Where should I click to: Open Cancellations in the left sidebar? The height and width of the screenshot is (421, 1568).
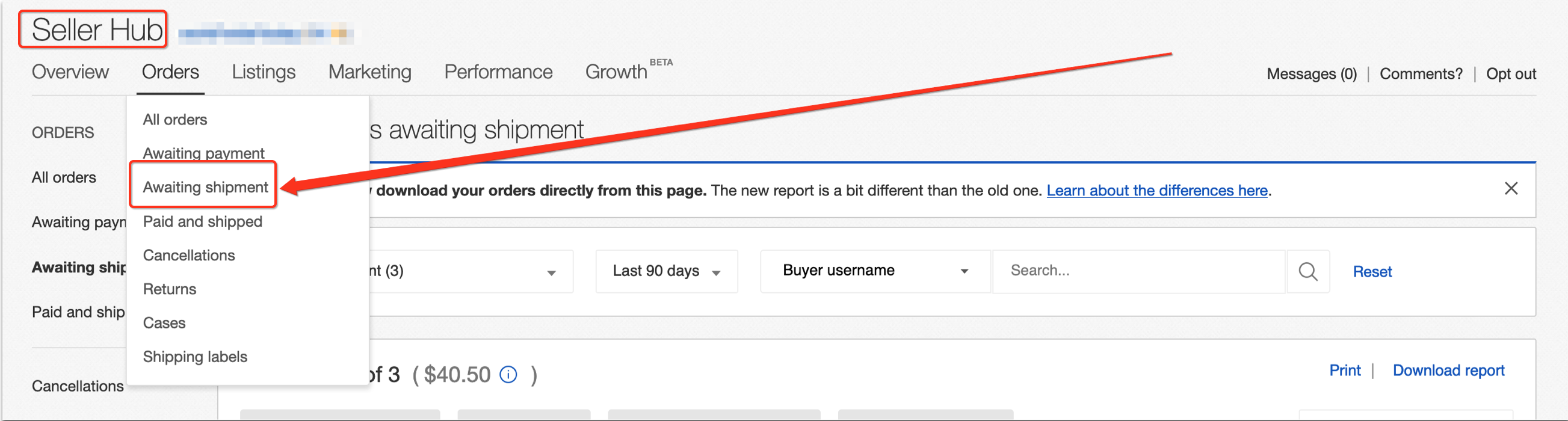pyautogui.click(x=78, y=386)
